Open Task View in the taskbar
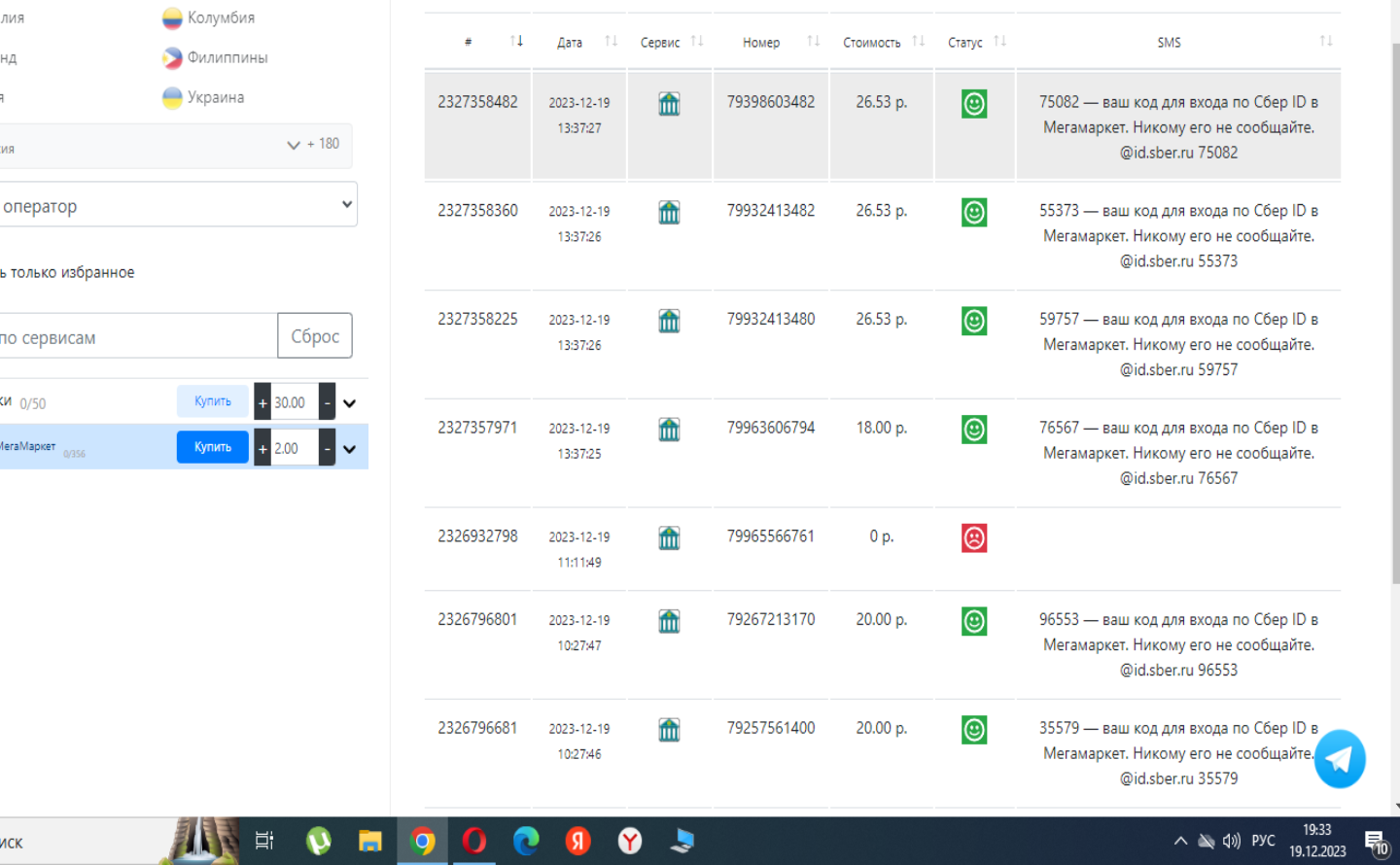This screenshot has height=865, width=1400. tap(264, 841)
